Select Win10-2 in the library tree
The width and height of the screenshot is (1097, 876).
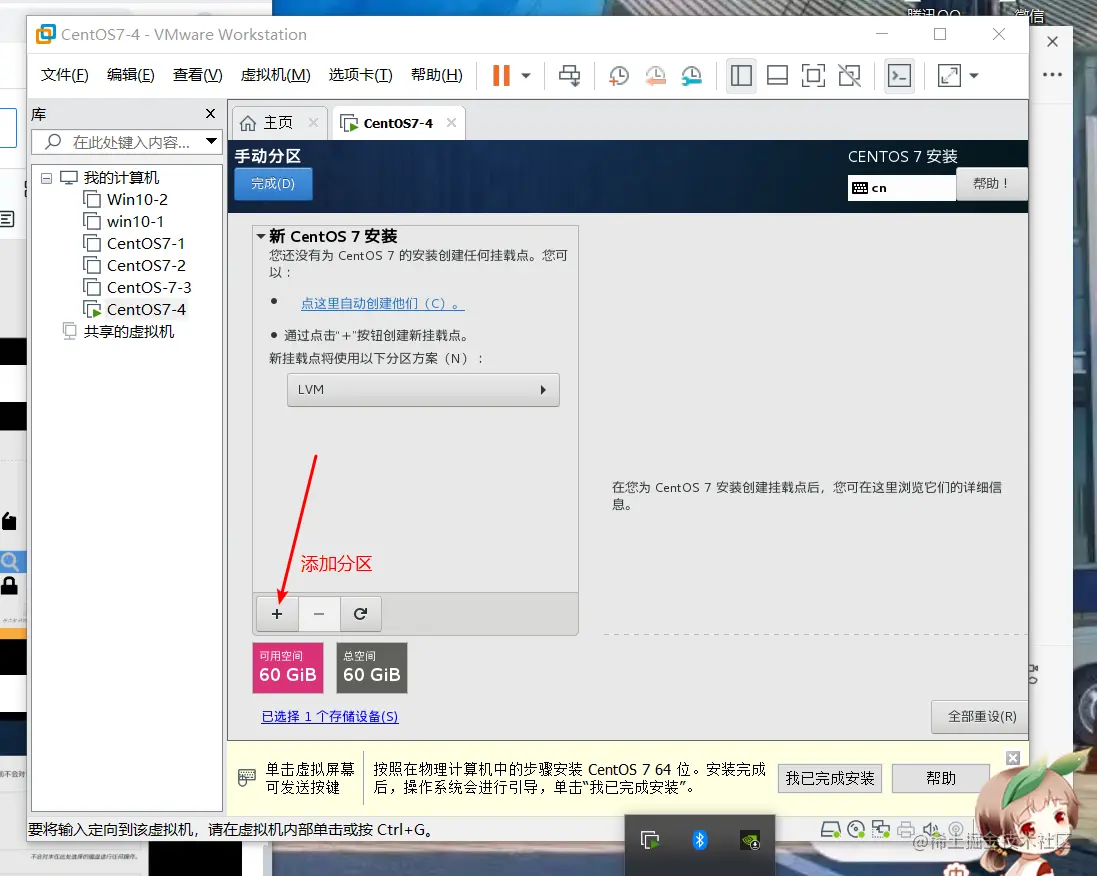pyautogui.click(x=137, y=199)
